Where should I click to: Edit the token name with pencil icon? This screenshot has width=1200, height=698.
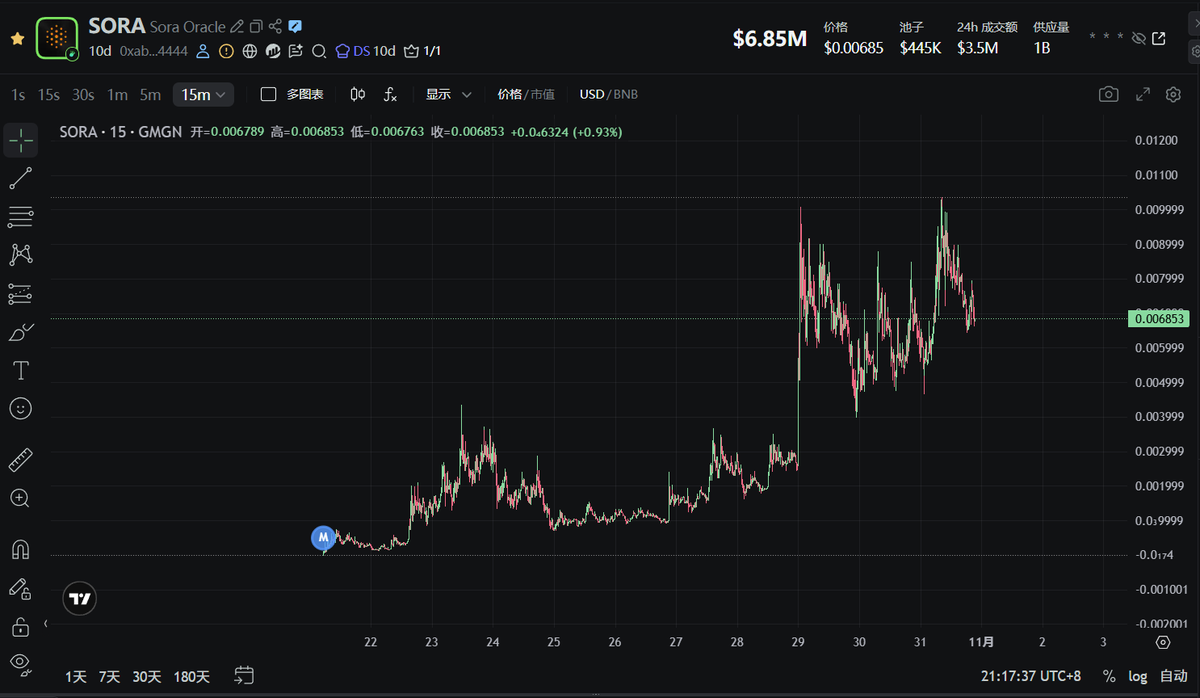[237, 27]
